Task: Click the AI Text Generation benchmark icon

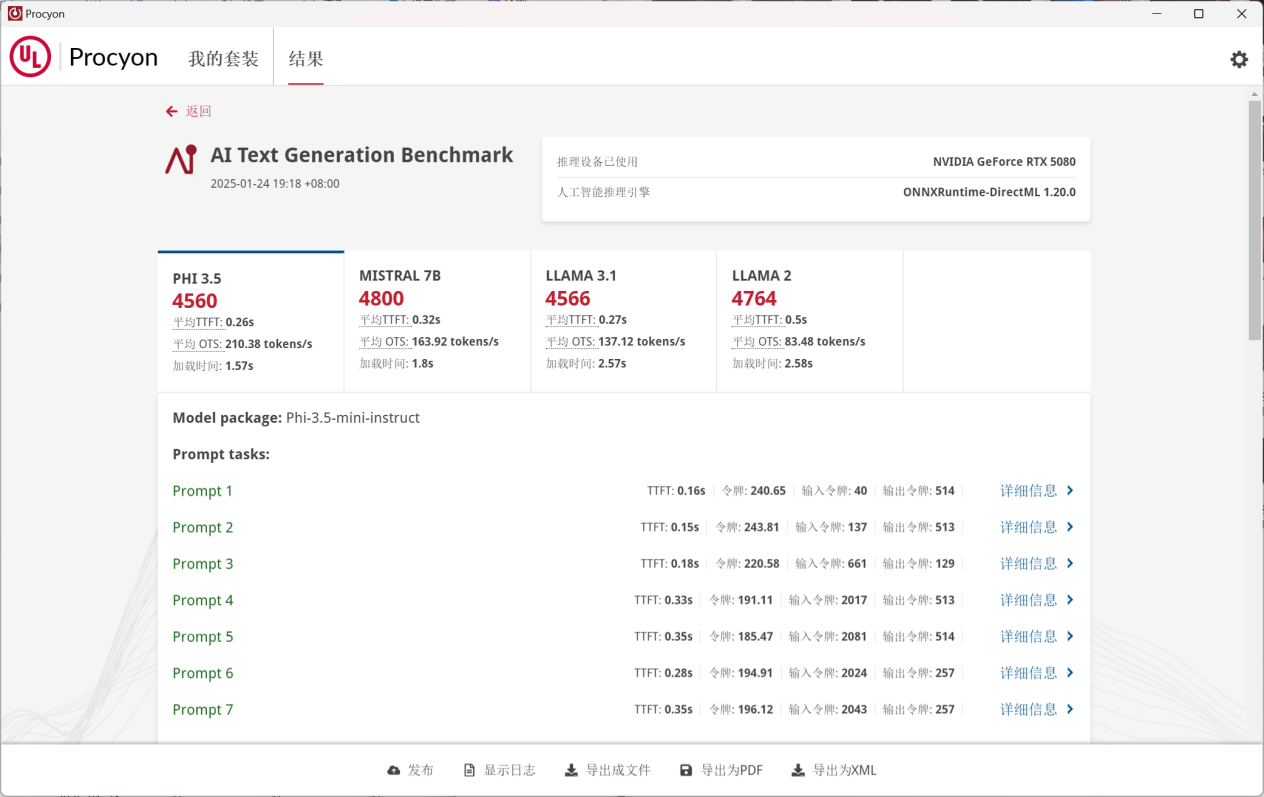Action: [x=181, y=160]
